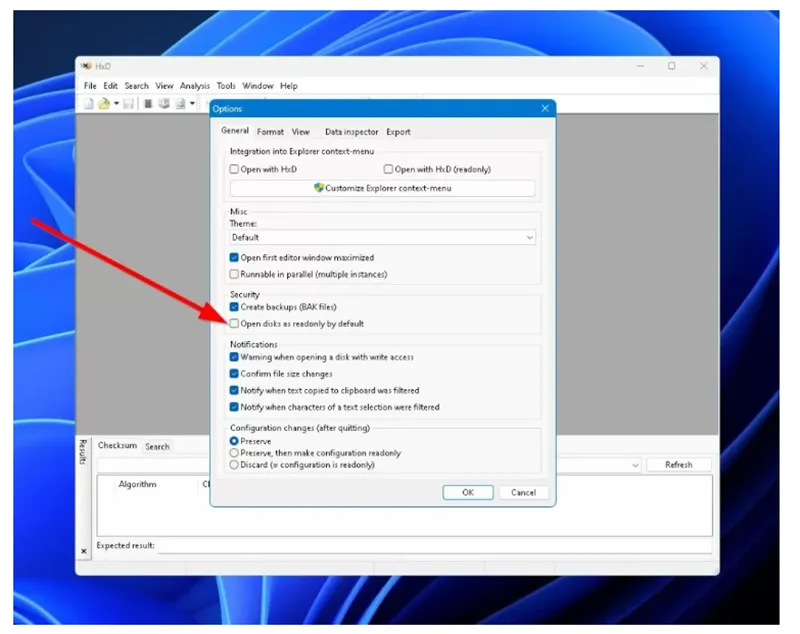Select Preserve, then make configuration readonly
The height and width of the screenshot is (634, 800).
click(x=234, y=453)
